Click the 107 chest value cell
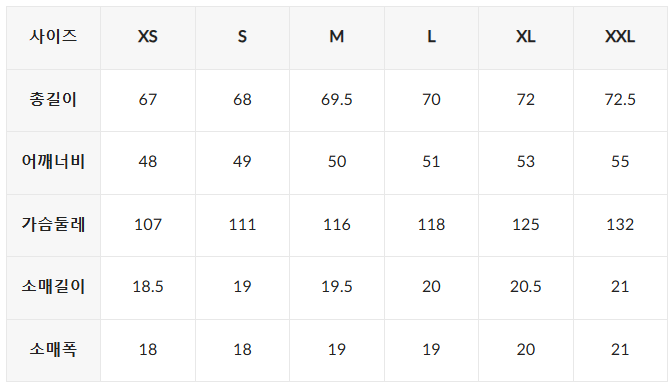The image size is (672, 388). [148, 226]
